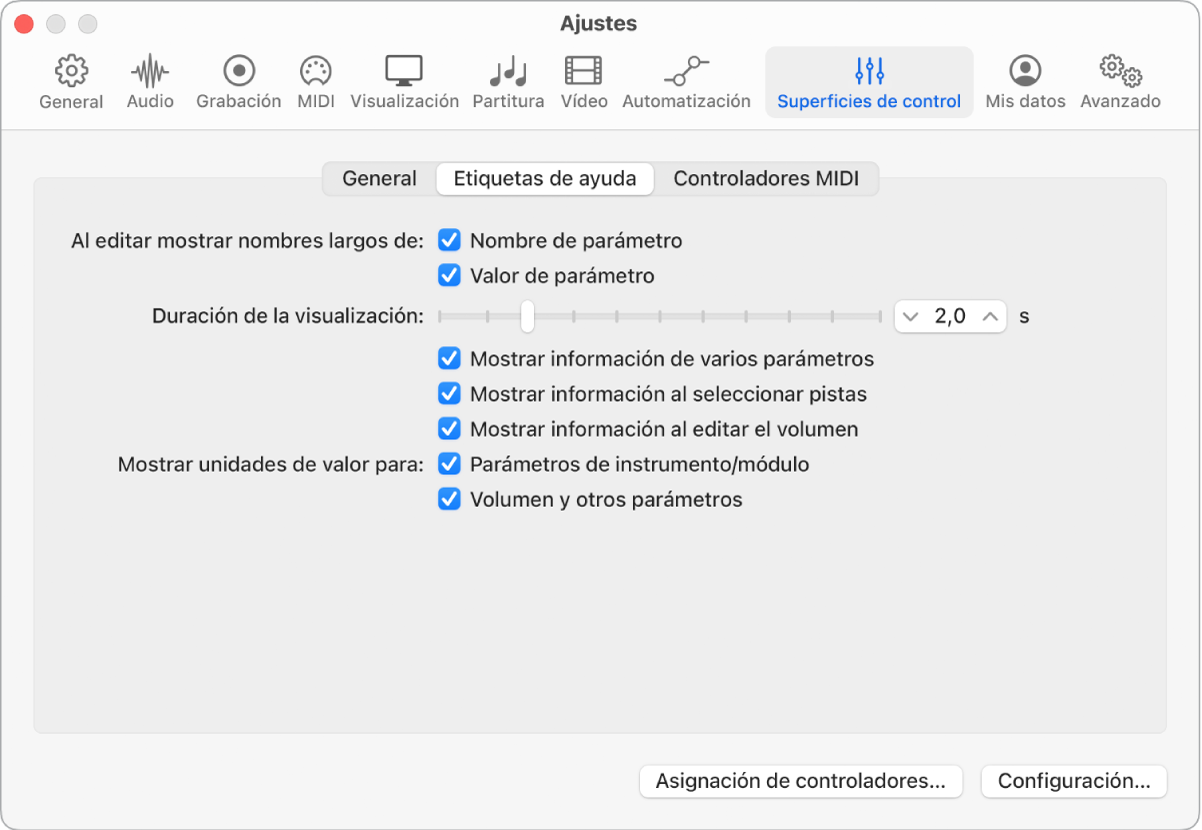Select the Superficies de control pane
Viewport: 1202px width, 830px height.
(869, 82)
